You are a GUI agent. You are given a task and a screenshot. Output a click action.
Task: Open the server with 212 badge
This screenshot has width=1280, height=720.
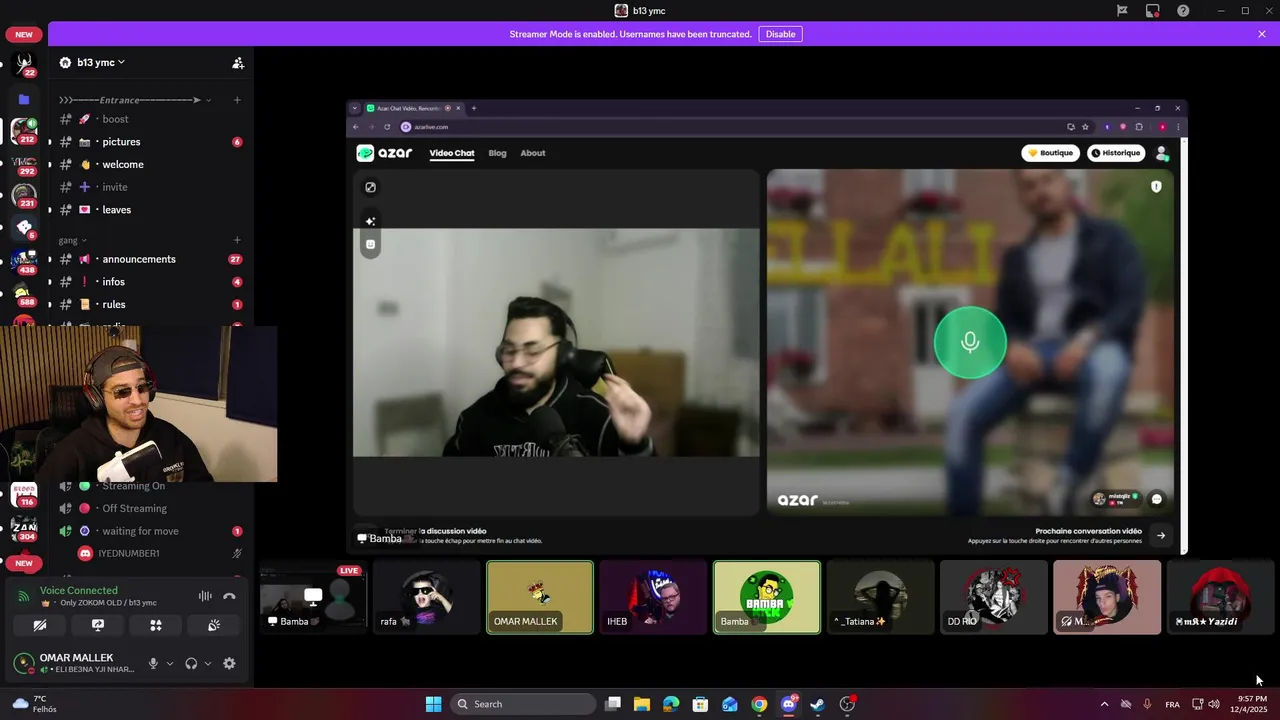(x=24, y=131)
